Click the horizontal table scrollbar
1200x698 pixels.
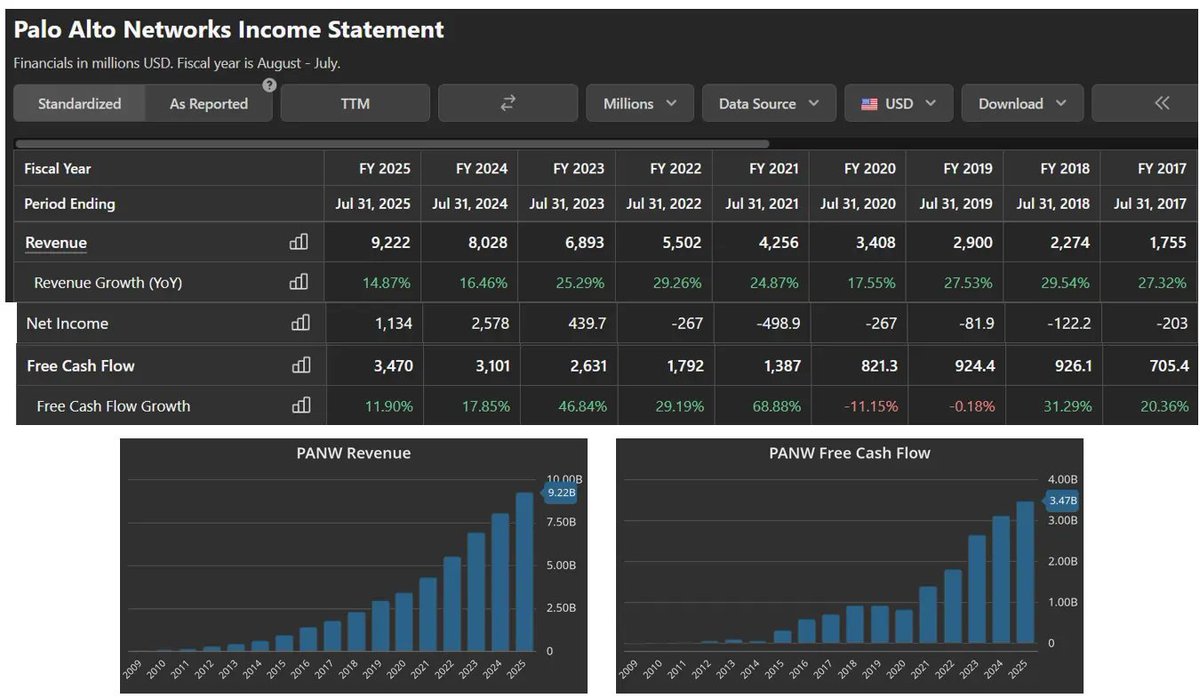pyautogui.click(x=393, y=144)
